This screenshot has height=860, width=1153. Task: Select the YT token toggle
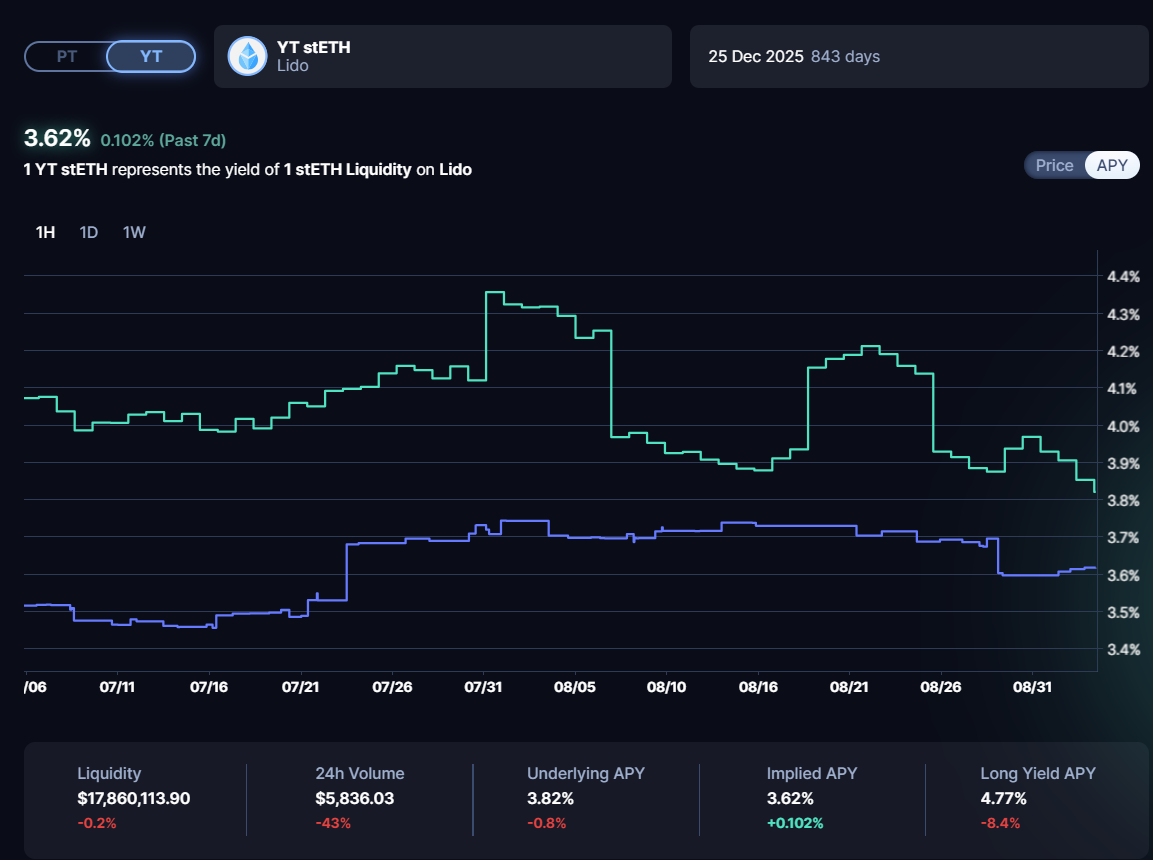(x=151, y=56)
